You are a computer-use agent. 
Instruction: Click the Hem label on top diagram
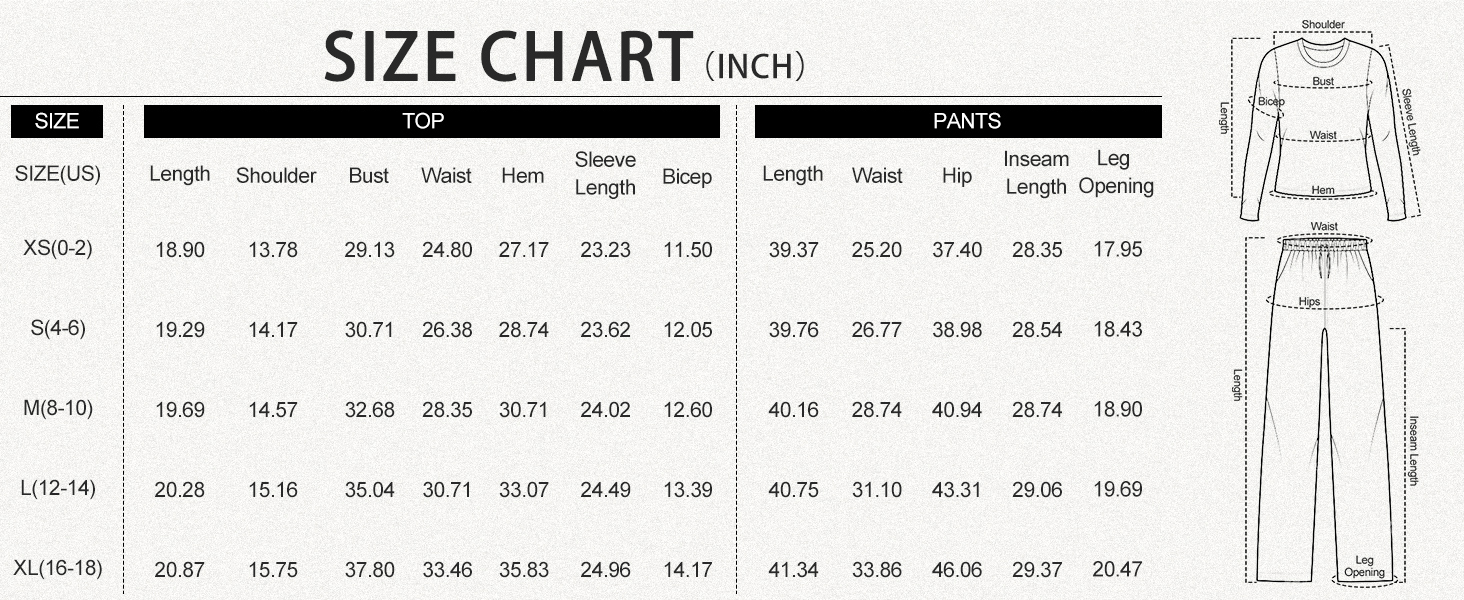[x=1323, y=190]
